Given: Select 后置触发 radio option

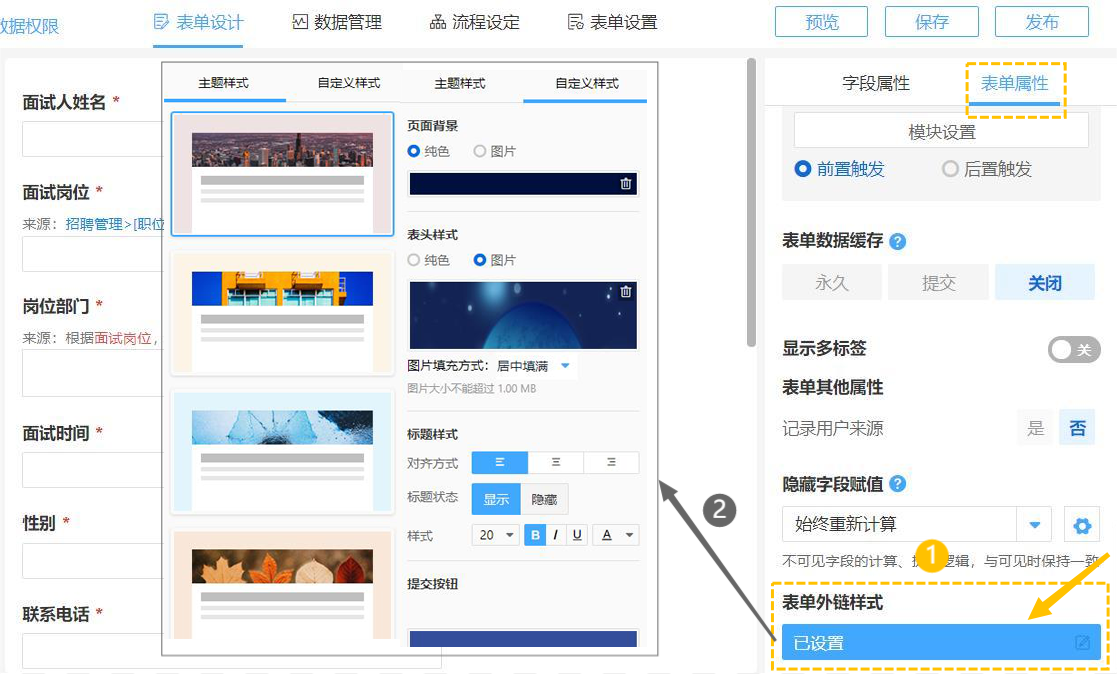Looking at the screenshot, I should tap(950, 169).
